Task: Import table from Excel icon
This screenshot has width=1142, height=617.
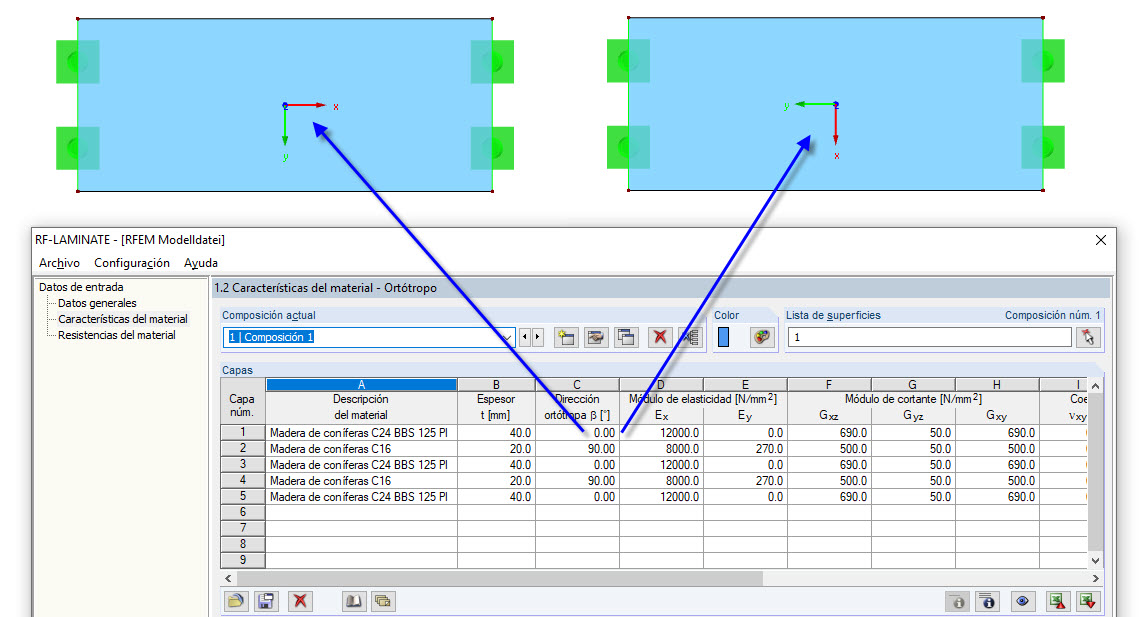Action: point(1087,601)
